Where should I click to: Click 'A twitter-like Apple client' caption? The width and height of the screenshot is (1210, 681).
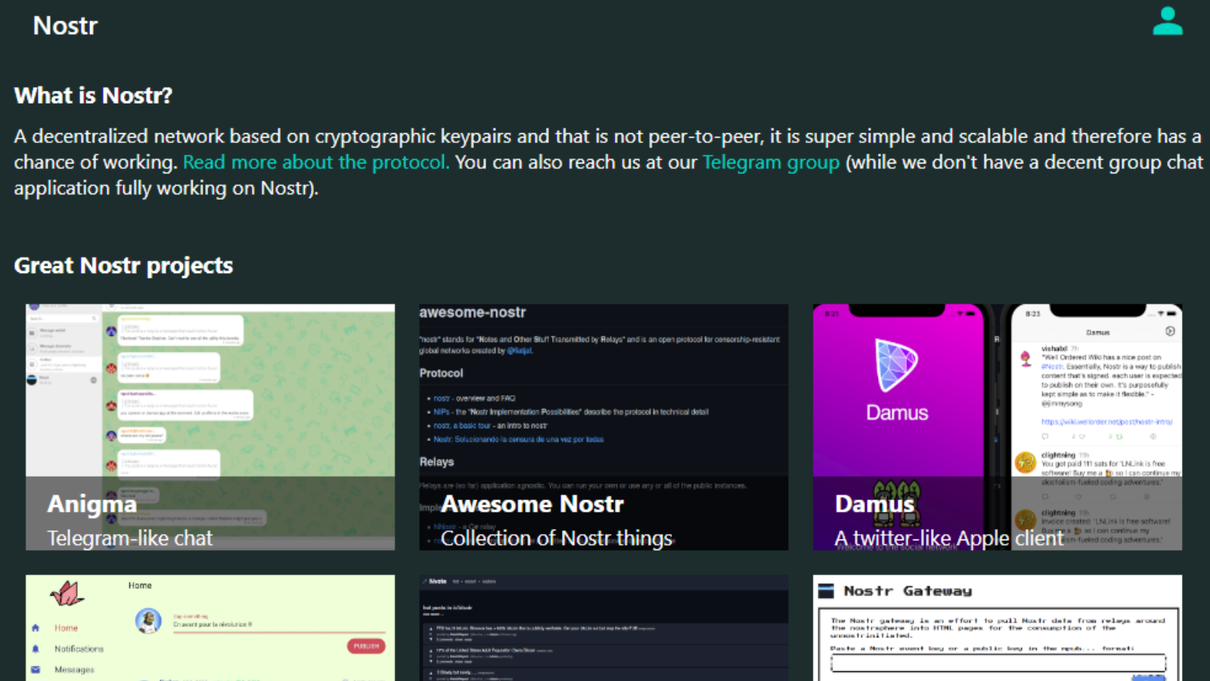point(949,538)
